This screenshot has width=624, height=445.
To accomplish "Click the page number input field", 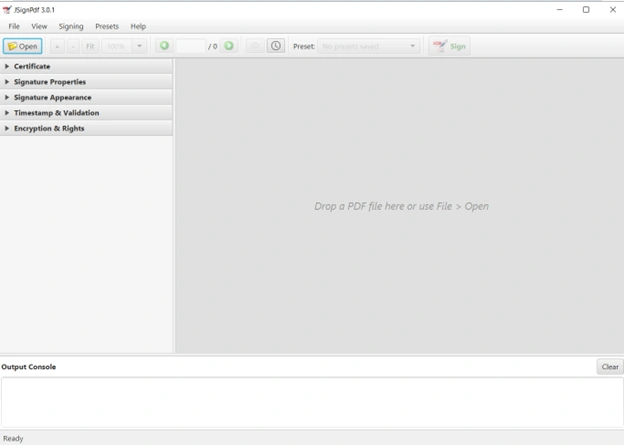I will point(191,46).
